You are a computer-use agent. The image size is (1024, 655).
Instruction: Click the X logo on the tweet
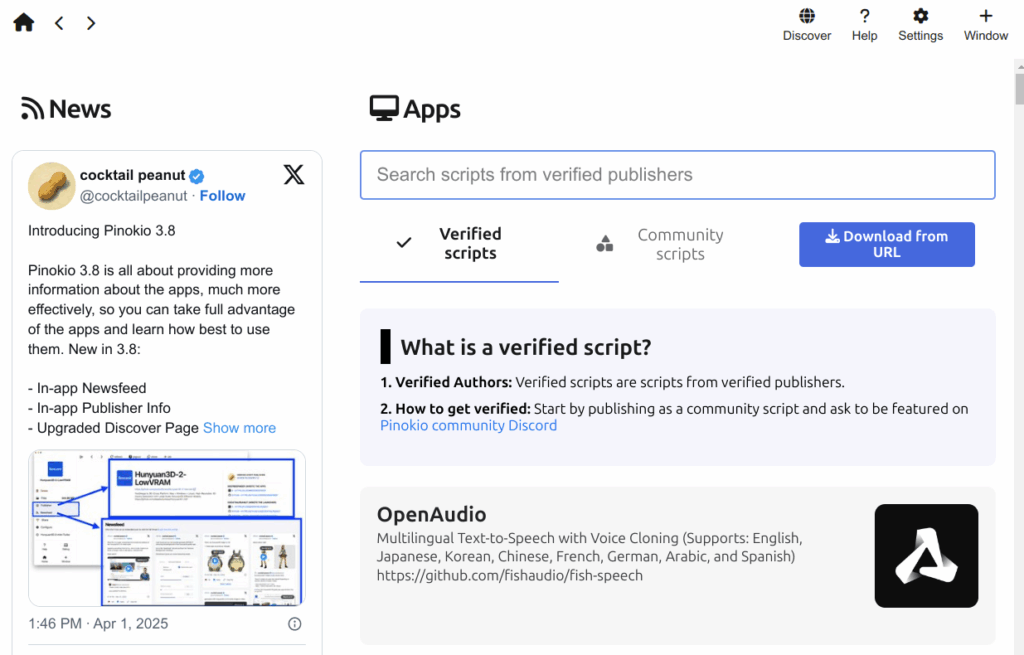[x=294, y=174]
